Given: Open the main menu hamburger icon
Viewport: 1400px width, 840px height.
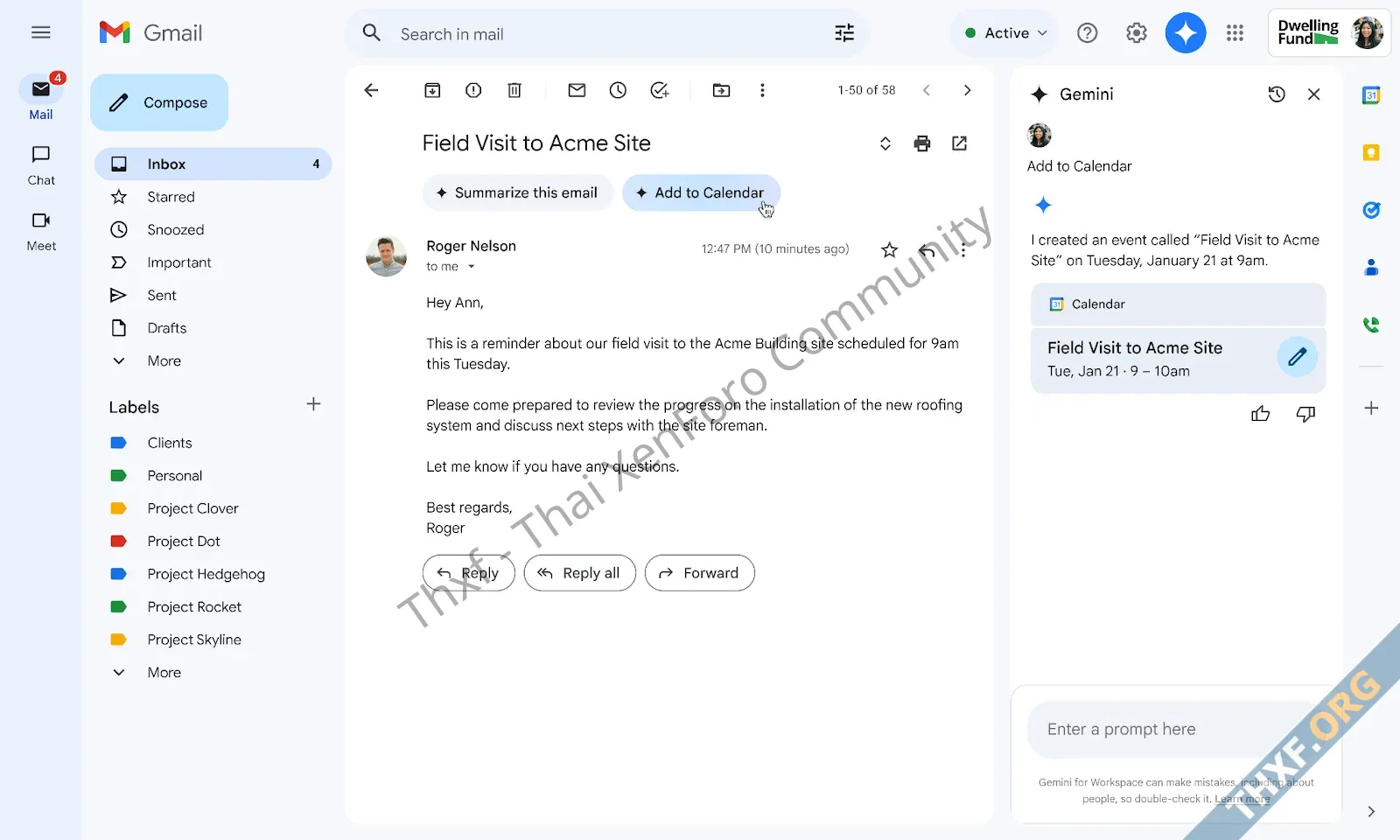Looking at the screenshot, I should click(x=41, y=33).
